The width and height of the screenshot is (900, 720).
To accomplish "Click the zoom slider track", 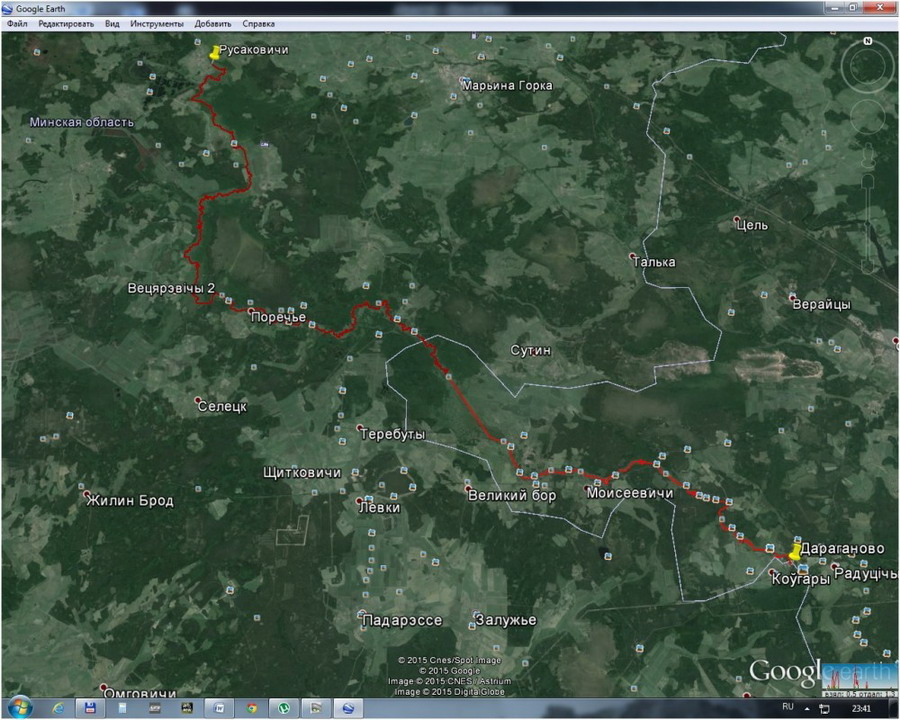I will pyautogui.click(x=868, y=225).
